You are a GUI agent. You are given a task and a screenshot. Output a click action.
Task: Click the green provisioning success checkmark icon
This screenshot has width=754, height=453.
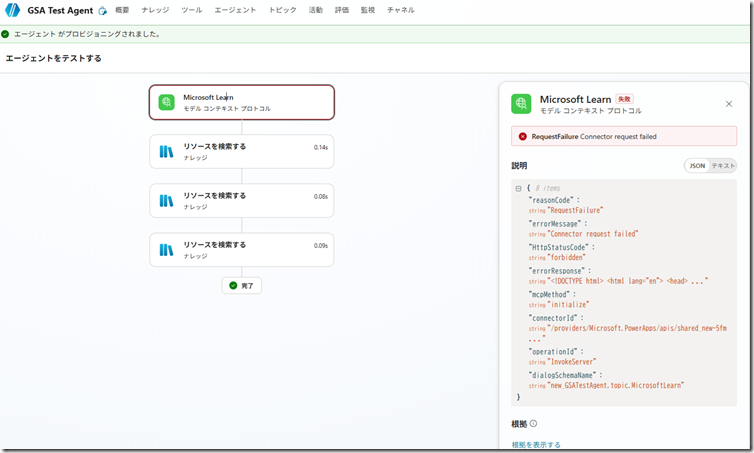[5, 34]
